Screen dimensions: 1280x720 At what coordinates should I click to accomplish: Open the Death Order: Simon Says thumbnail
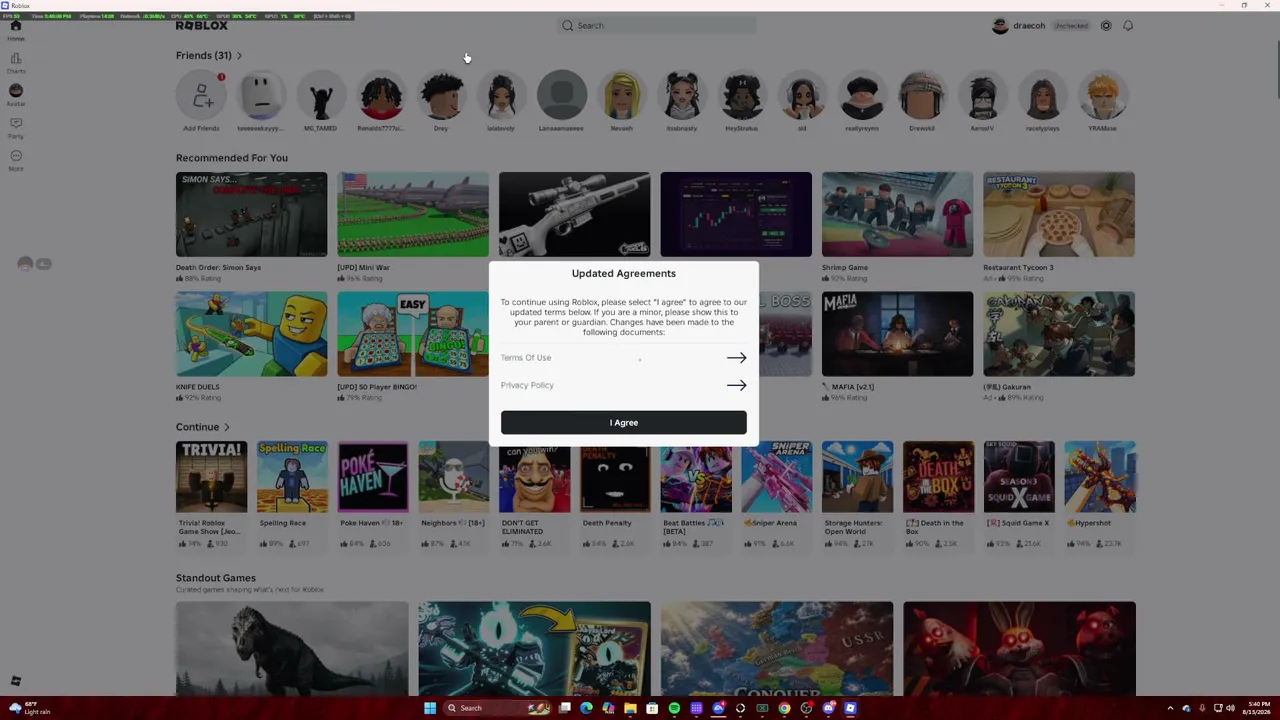click(251, 214)
